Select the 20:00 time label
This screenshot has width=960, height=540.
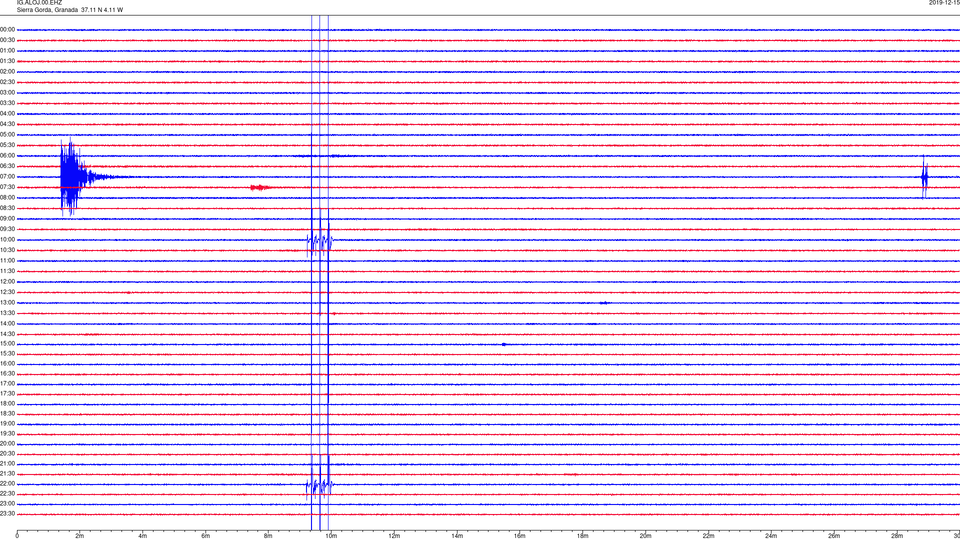[7, 443]
